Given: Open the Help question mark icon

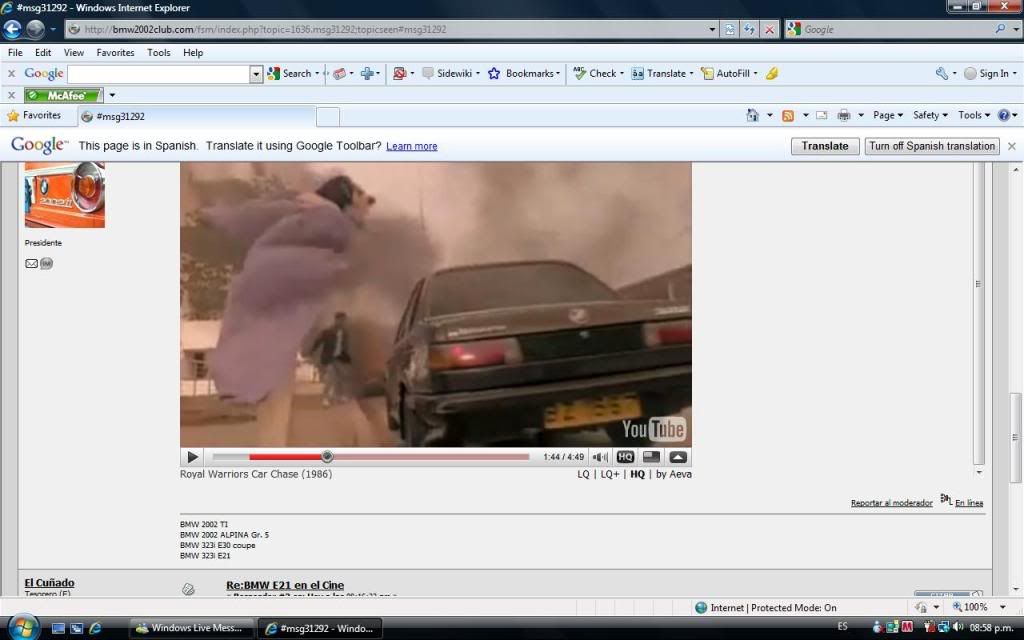Looking at the screenshot, I should tap(1004, 116).
